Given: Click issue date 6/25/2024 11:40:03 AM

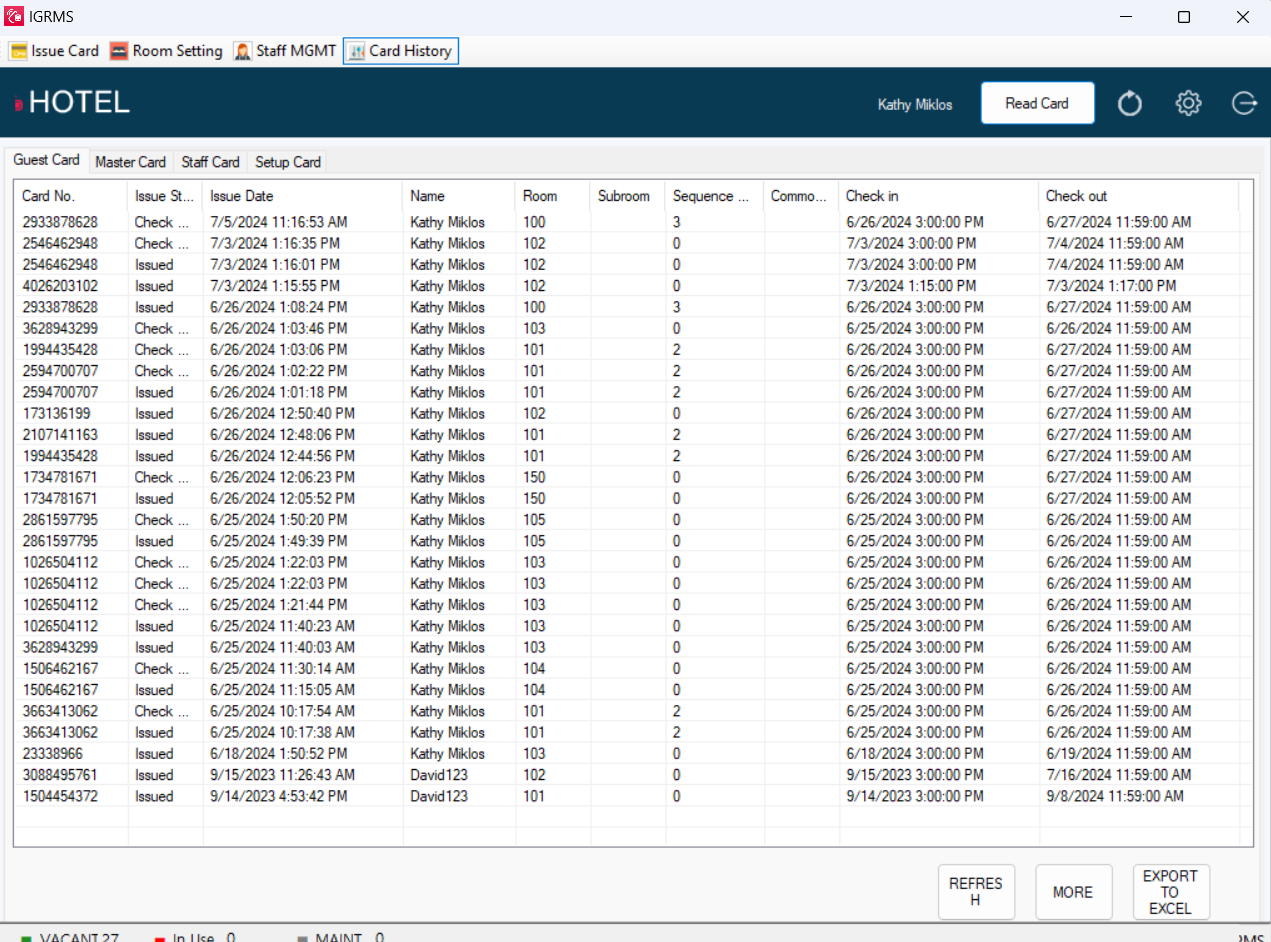Looking at the screenshot, I should (x=282, y=647).
